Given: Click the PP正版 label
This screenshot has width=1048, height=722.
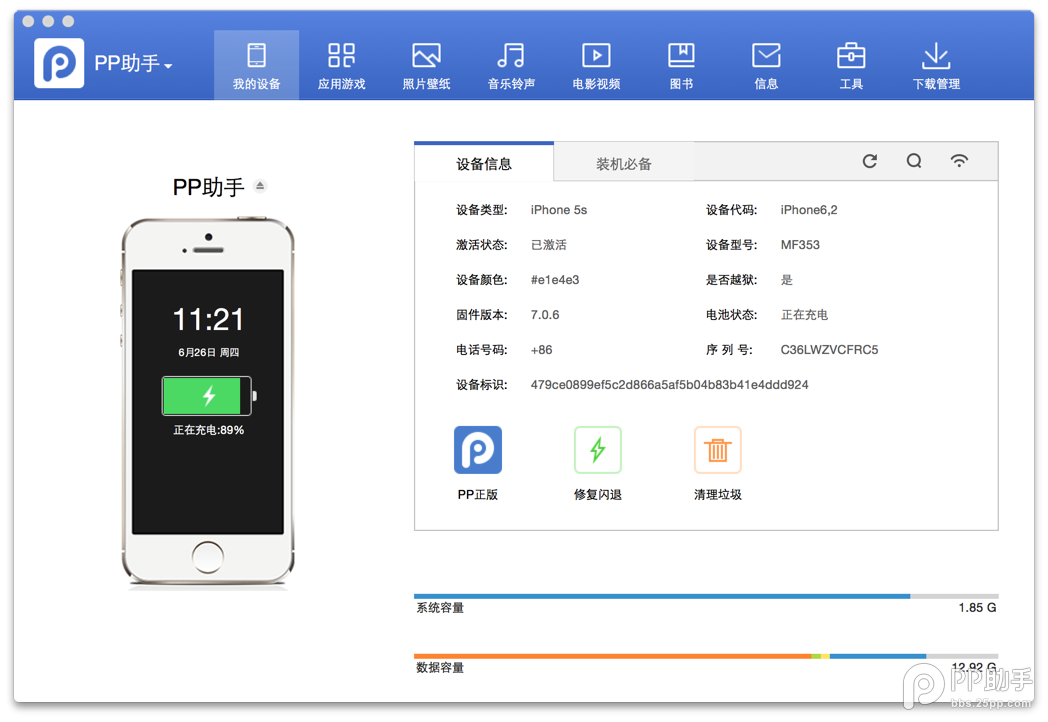Looking at the screenshot, I should [x=477, y=495].
